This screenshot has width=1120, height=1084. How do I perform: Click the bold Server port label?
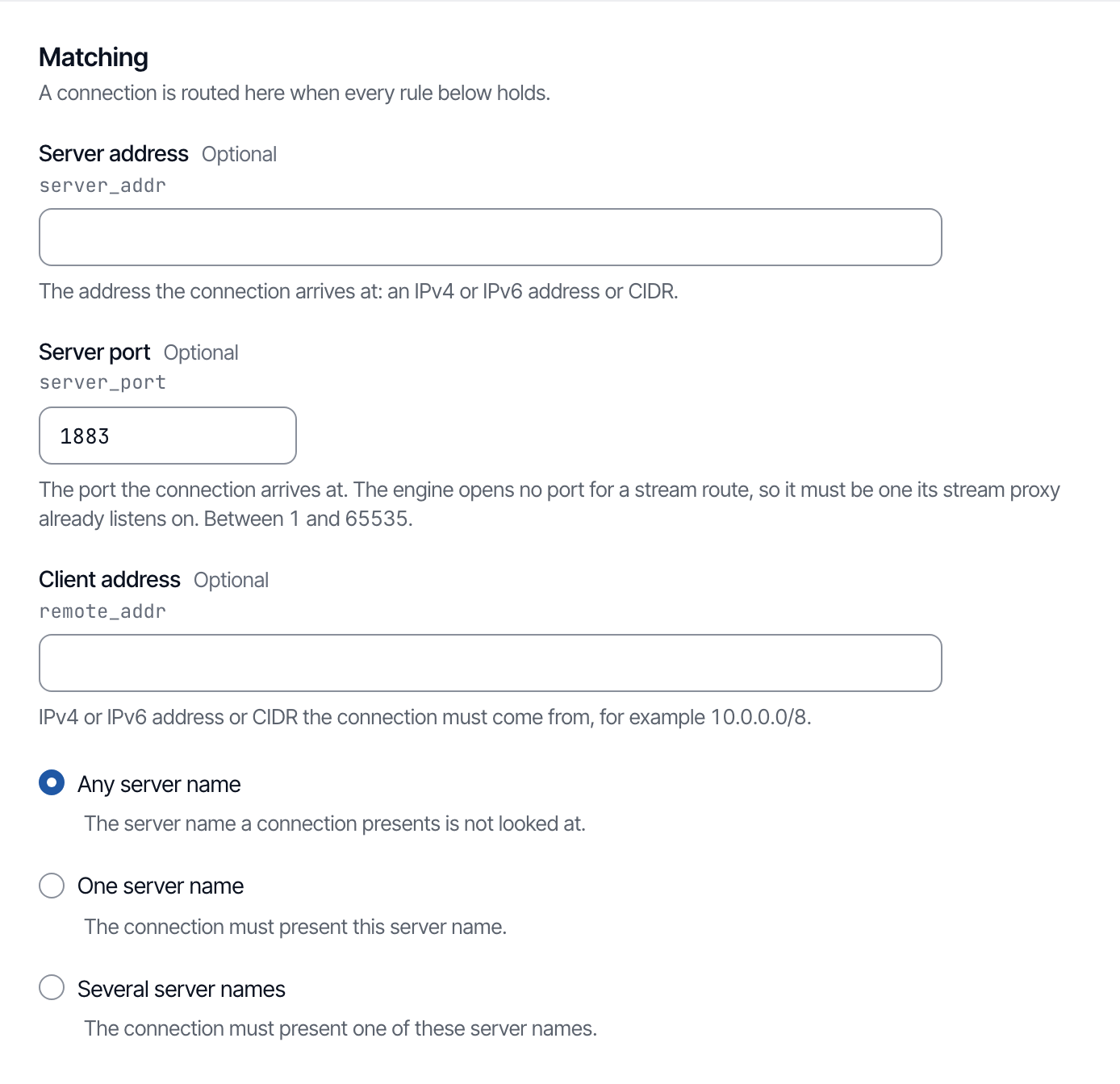(x=94, y=352)
